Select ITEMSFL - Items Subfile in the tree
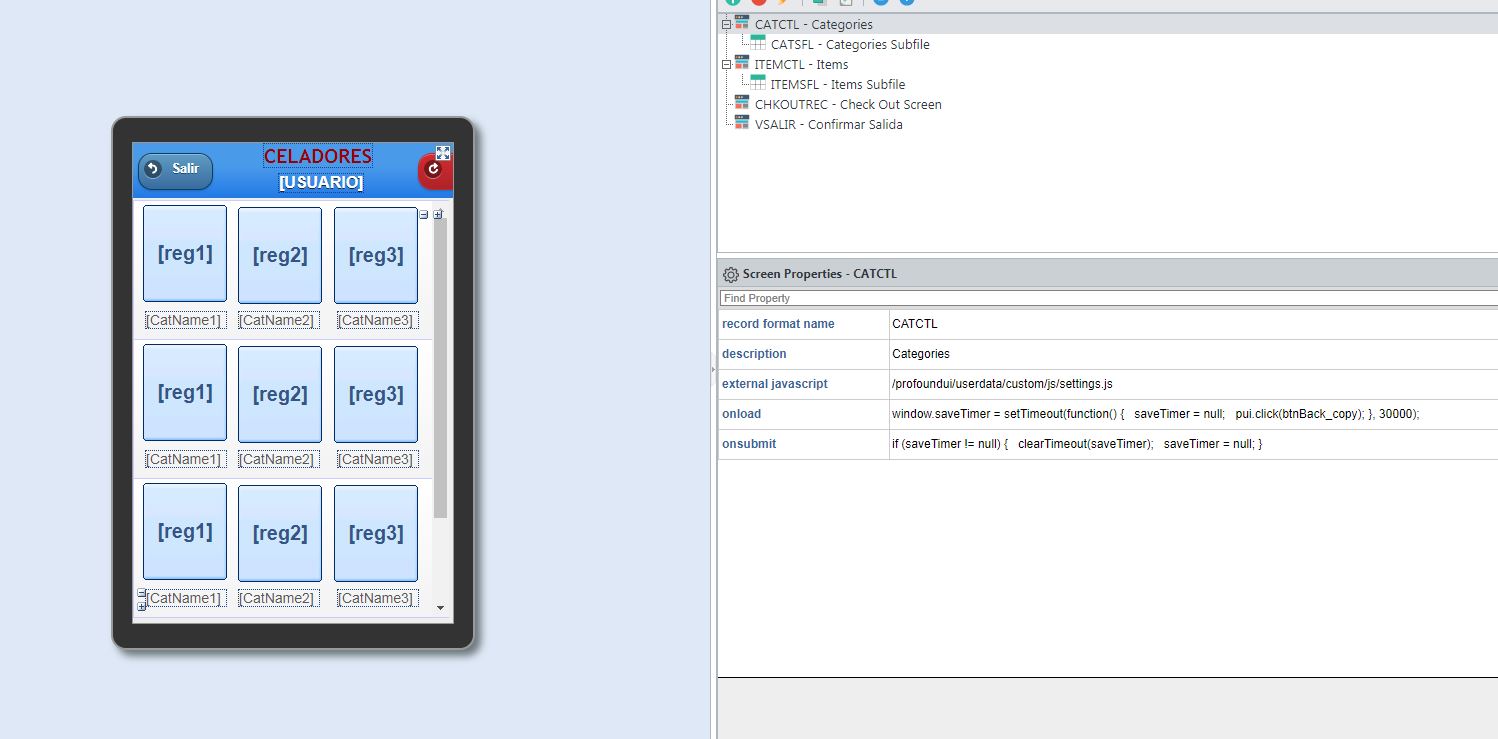1498x739 pixels. 838,84
